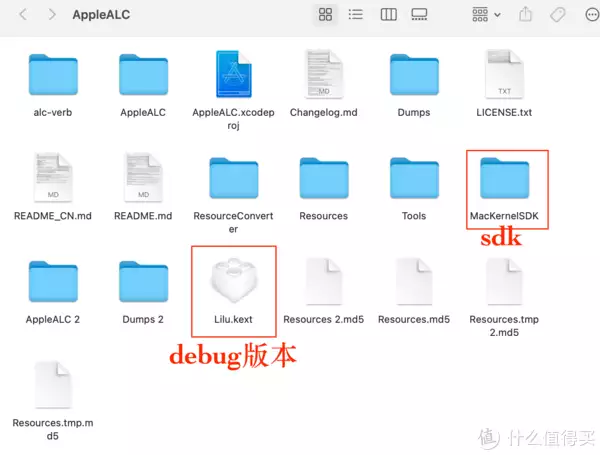Select the MacKernelSDK folder
This screenshot has width=600, height=455.
click(504, 178)
